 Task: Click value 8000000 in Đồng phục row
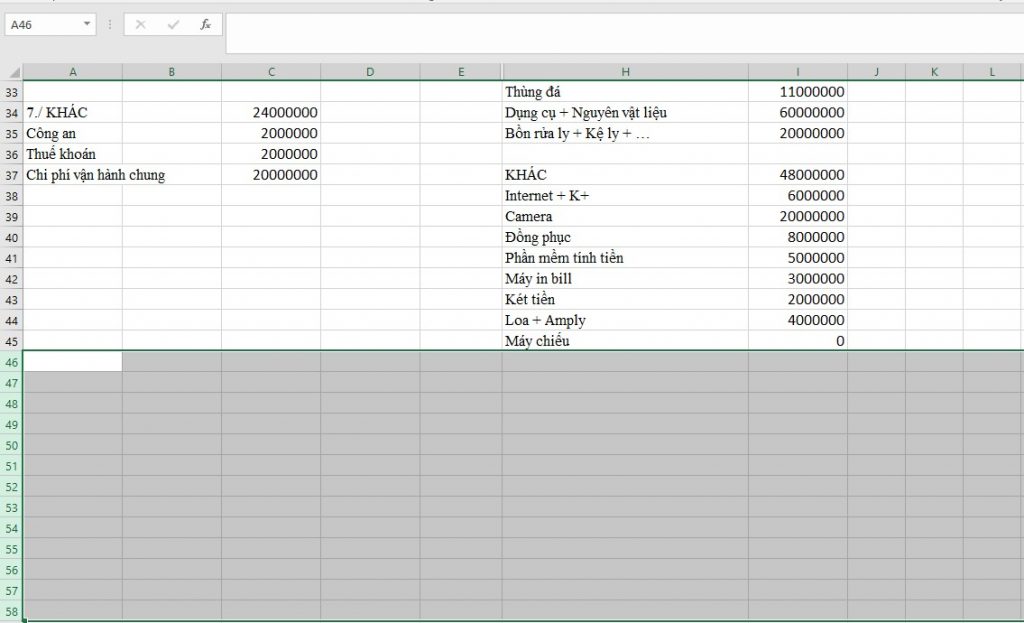coord(798,237)
